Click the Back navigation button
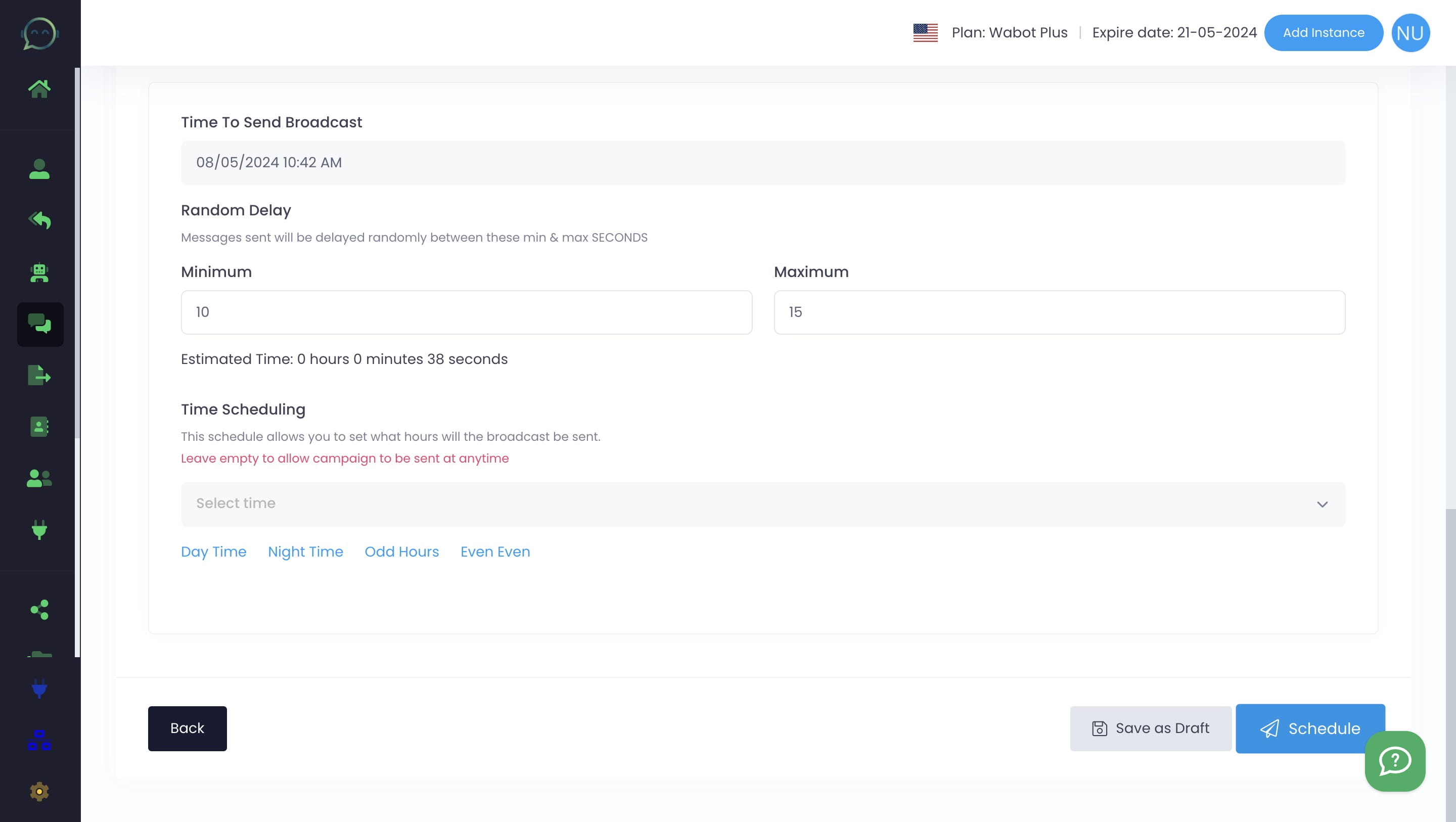1456x822 pixels. pyautogui.click(x=187, y=728)
